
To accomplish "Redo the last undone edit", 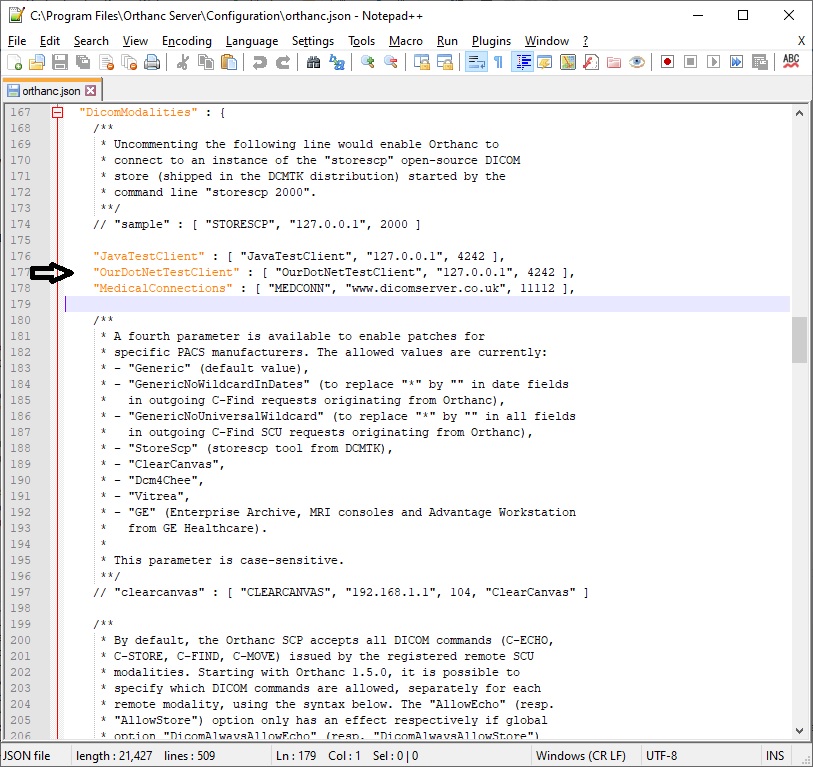I will point(281,62).
